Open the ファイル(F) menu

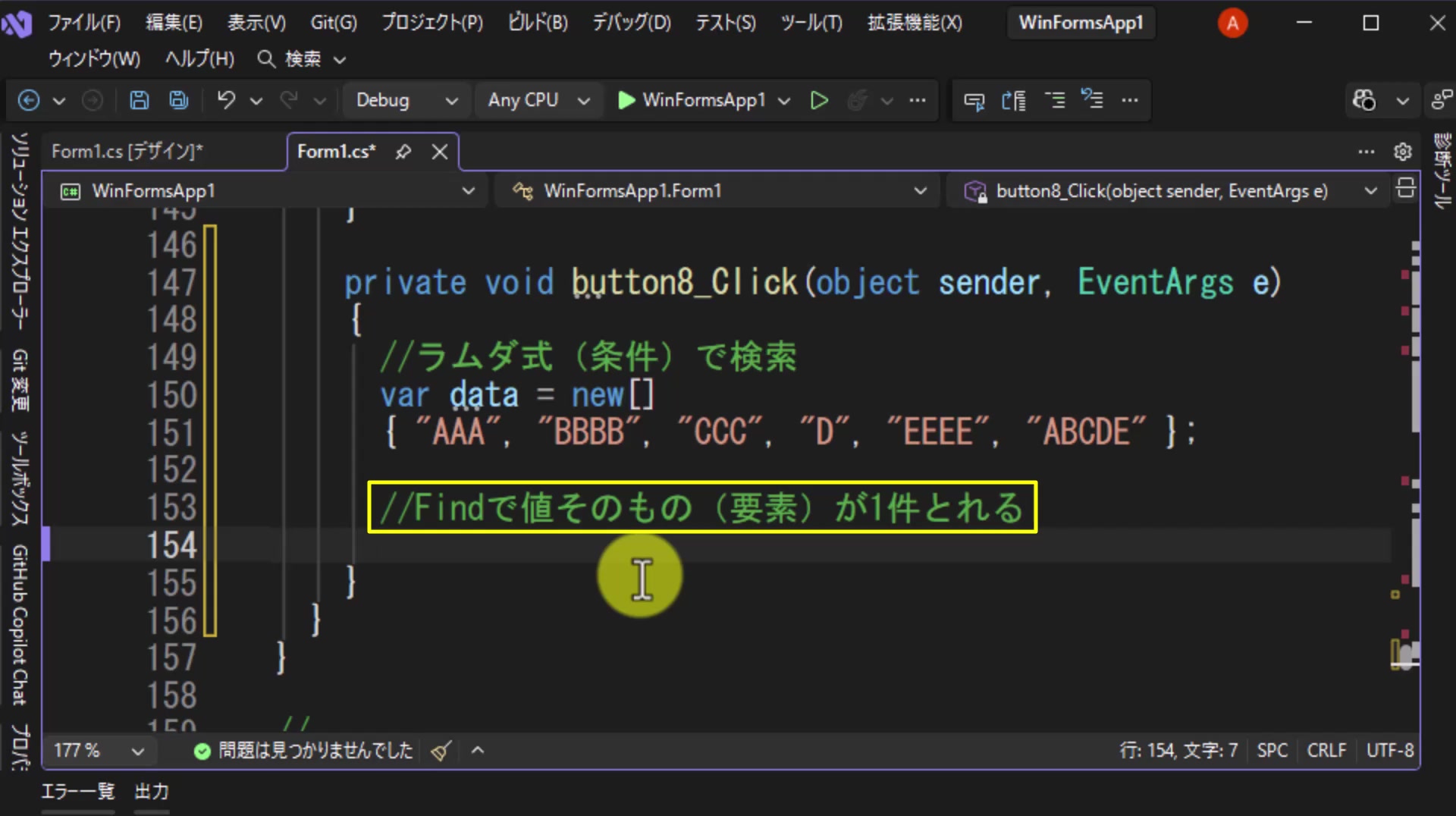tap(84, 23)
